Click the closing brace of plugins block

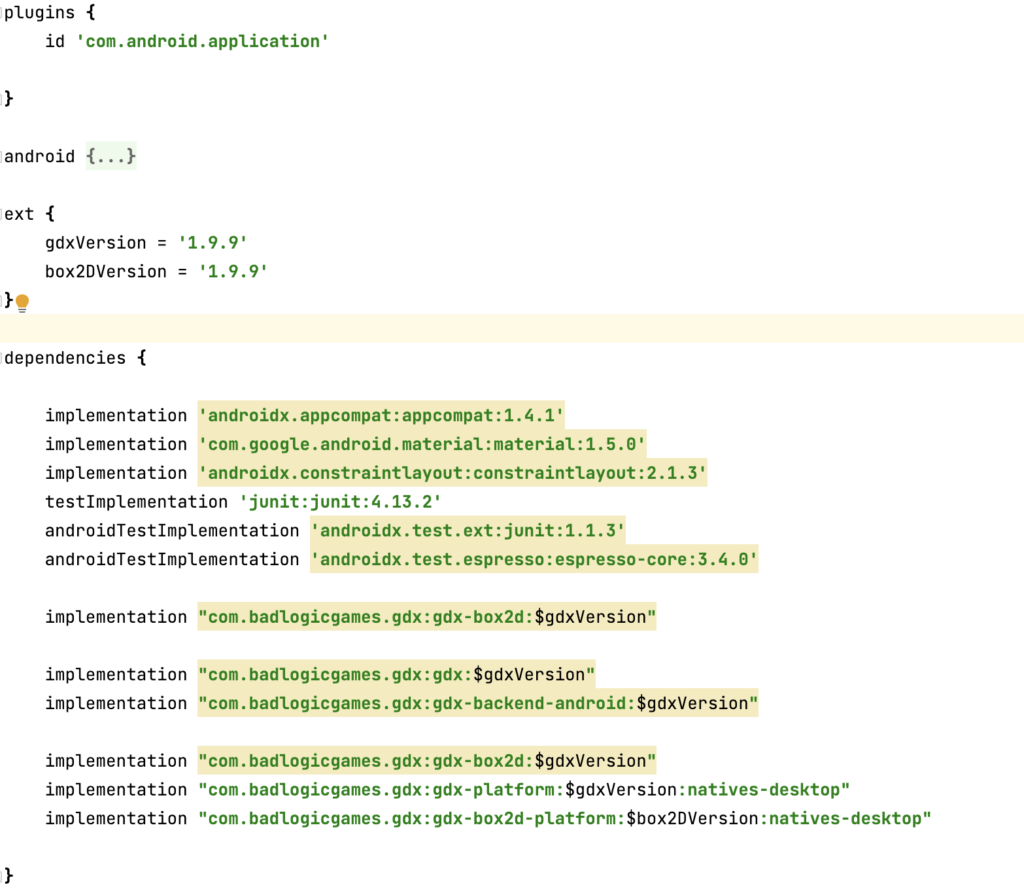[x=8, y=99]
